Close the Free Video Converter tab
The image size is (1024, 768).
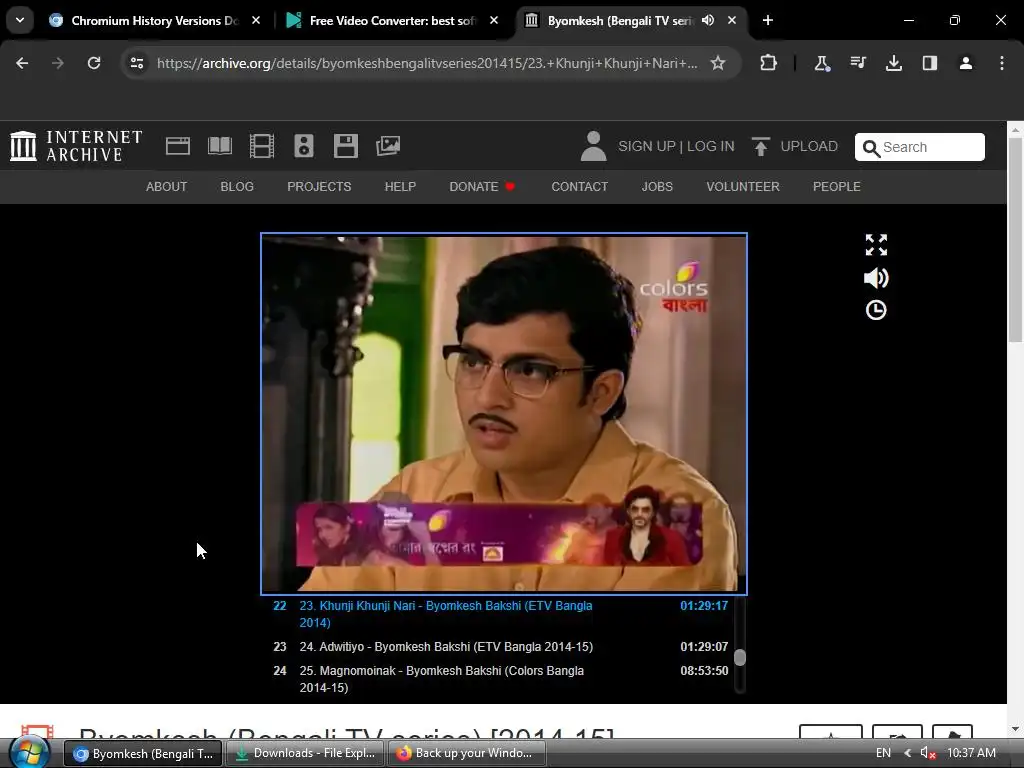(x=494, y=20)
